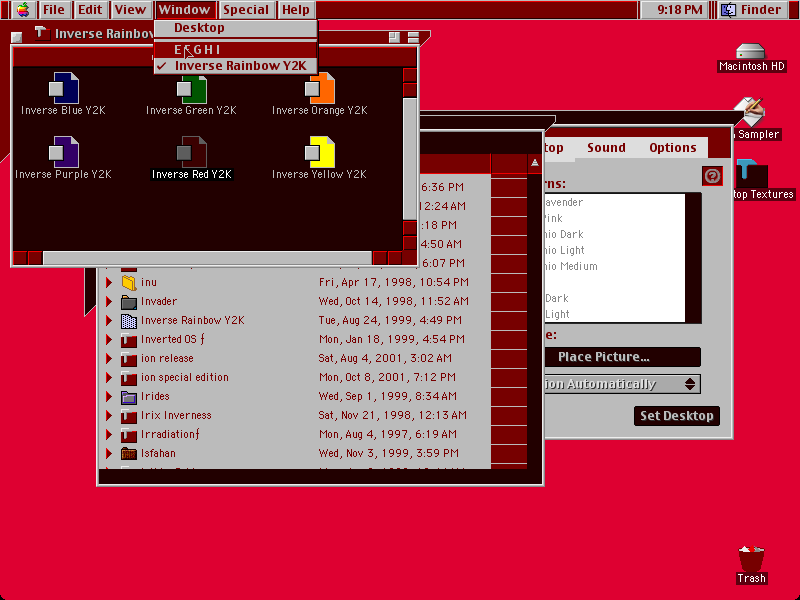Open the Apple menu
800x600 pixels.
coord(23,10)
